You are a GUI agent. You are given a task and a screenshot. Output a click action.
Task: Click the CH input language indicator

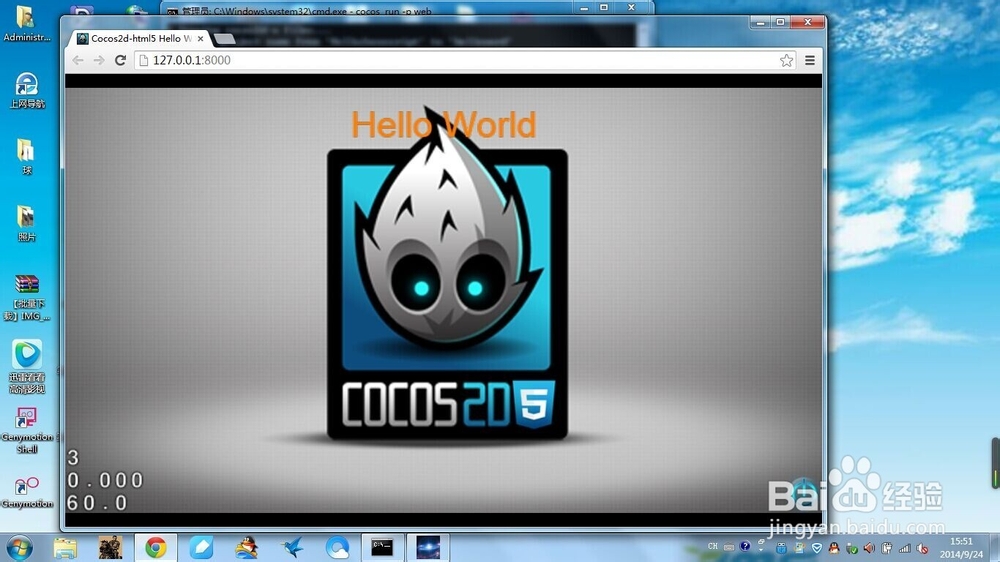(x=713, y=546)
